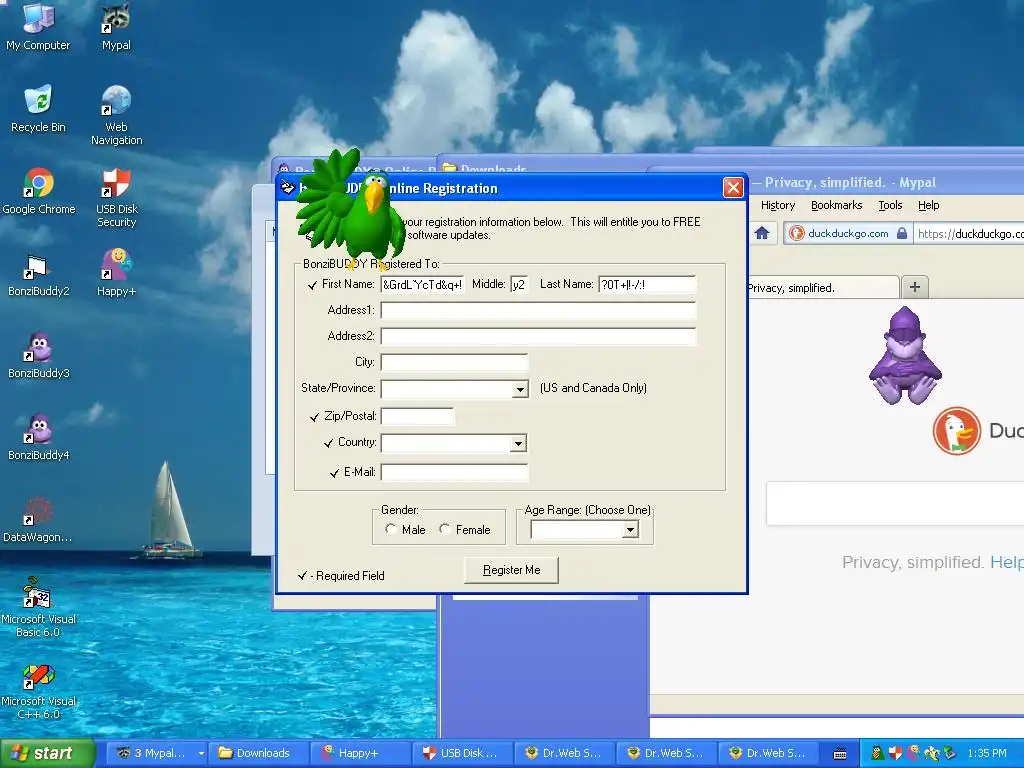Image resolution: width=1024 pixels, height=768 pixels.
Task: Select the Male gender option
Action: (x=406, y=530)
